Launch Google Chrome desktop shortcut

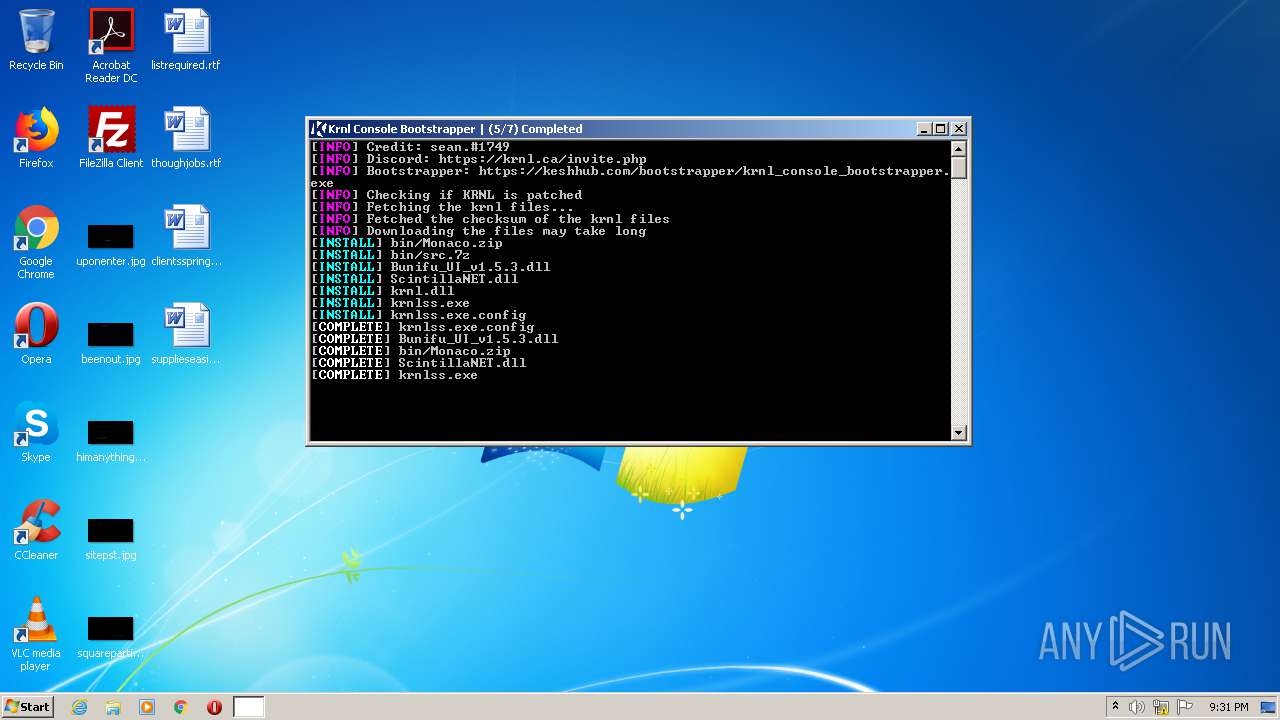pos(36,243)
